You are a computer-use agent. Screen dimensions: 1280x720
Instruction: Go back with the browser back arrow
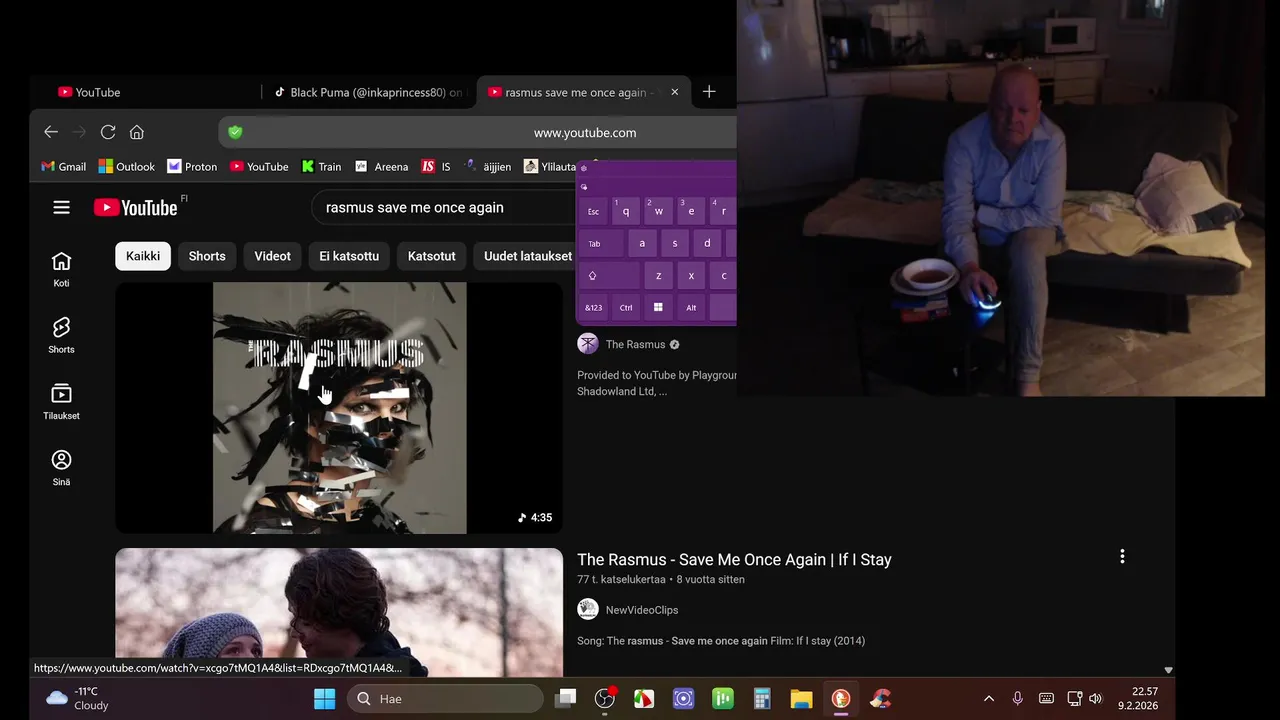(51, 132)
